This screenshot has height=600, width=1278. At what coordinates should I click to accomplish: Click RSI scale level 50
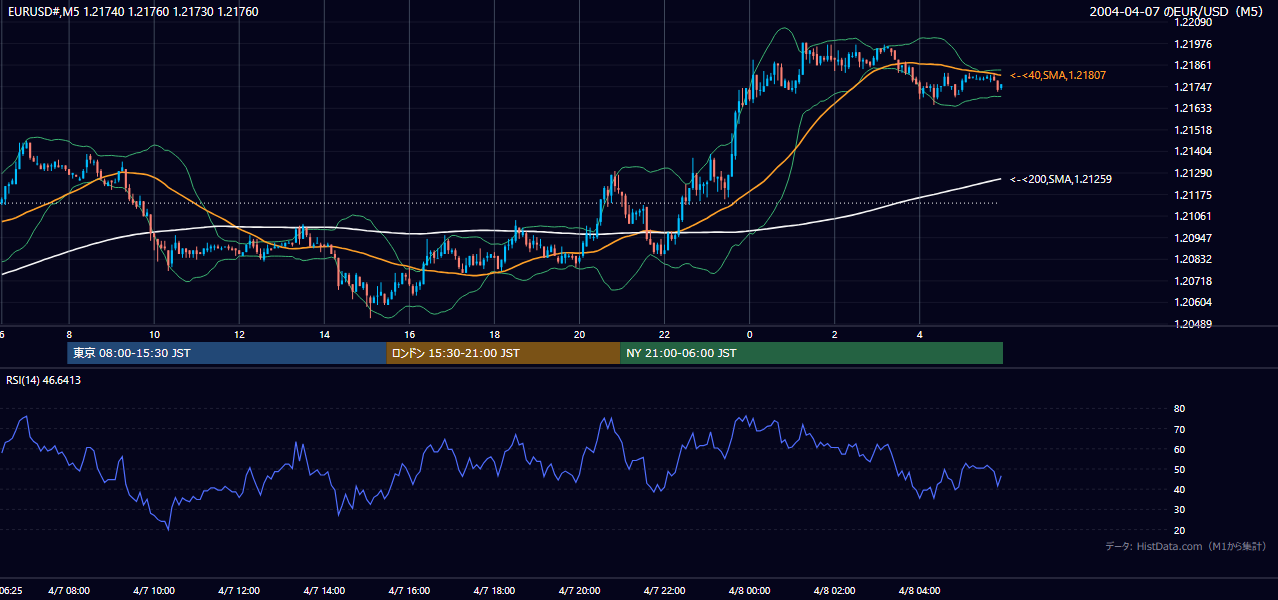click(x=1179, y=469)
